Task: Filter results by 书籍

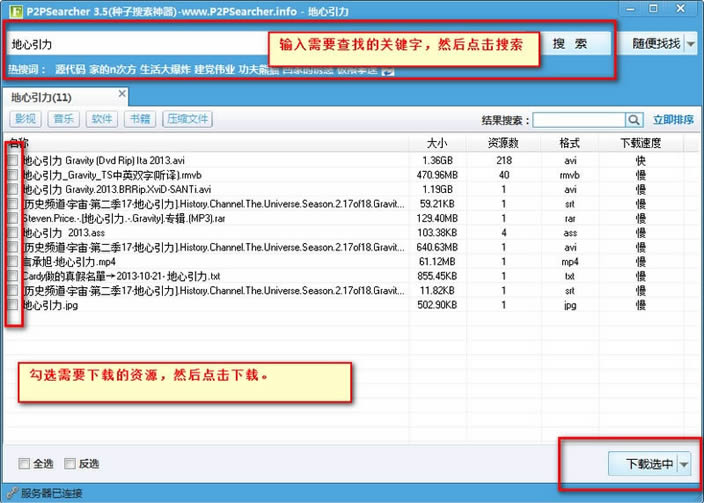Action: [x=140, y=119]
